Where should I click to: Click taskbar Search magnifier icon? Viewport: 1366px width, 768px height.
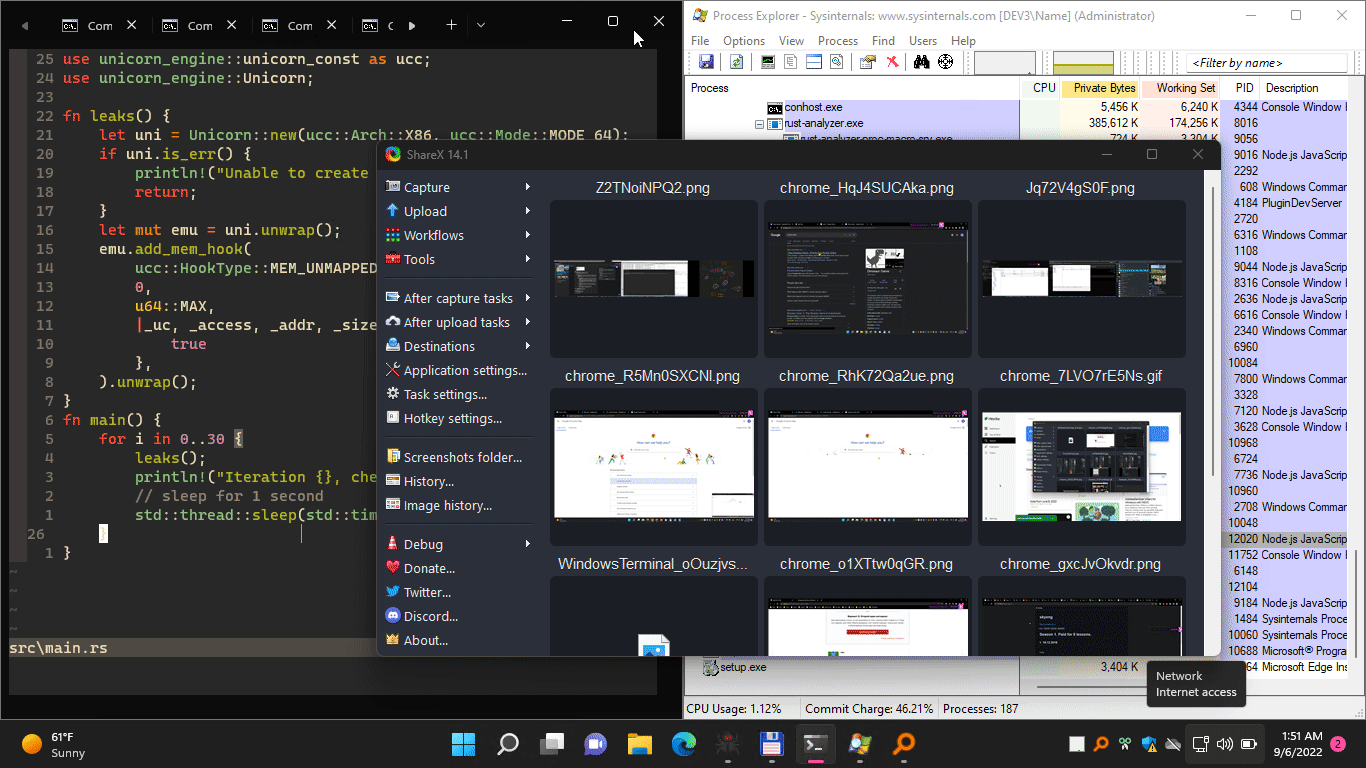point(508,744)
